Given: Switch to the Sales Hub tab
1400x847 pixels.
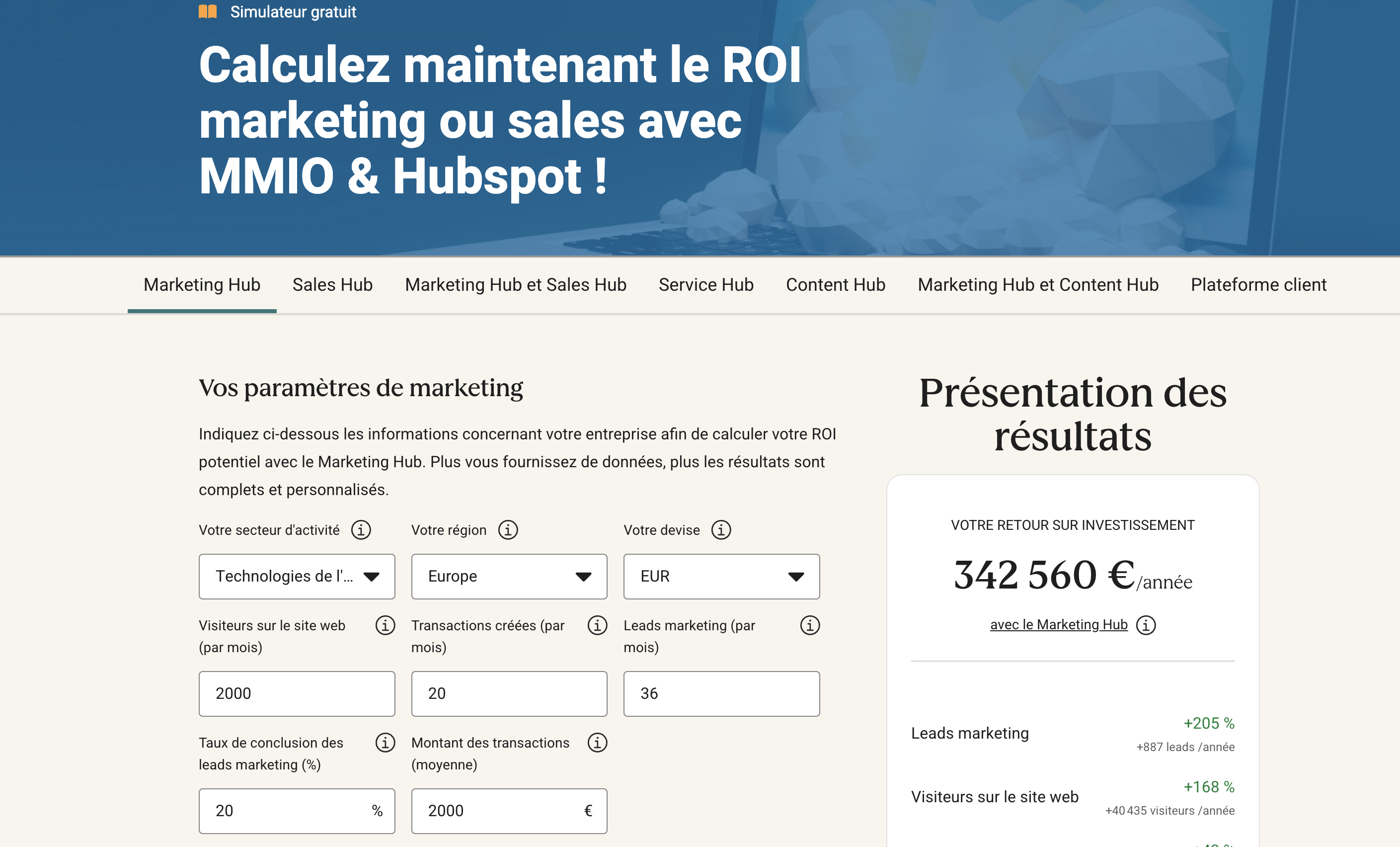Looking at the screenshot, I should click(332, 285).
